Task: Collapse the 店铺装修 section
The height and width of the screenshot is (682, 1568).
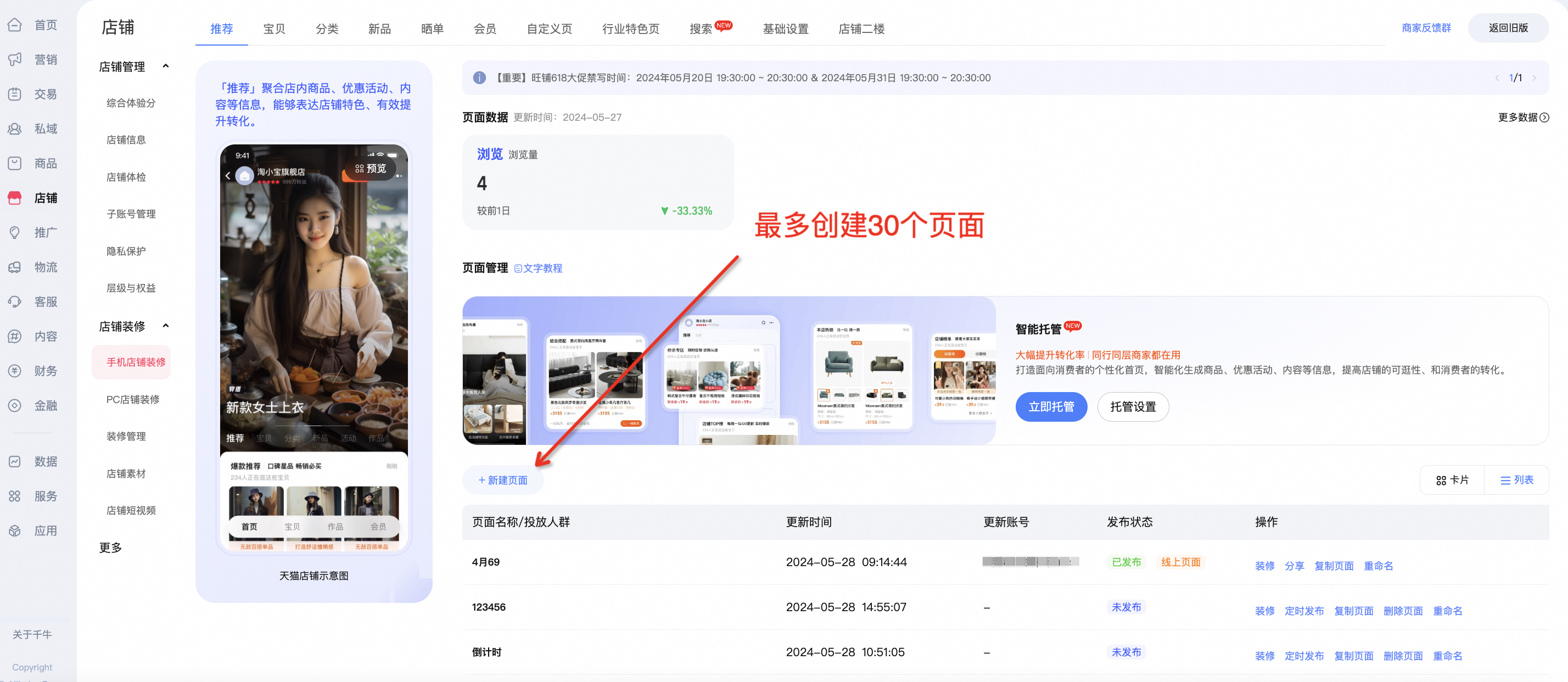Action: point(166,326)
